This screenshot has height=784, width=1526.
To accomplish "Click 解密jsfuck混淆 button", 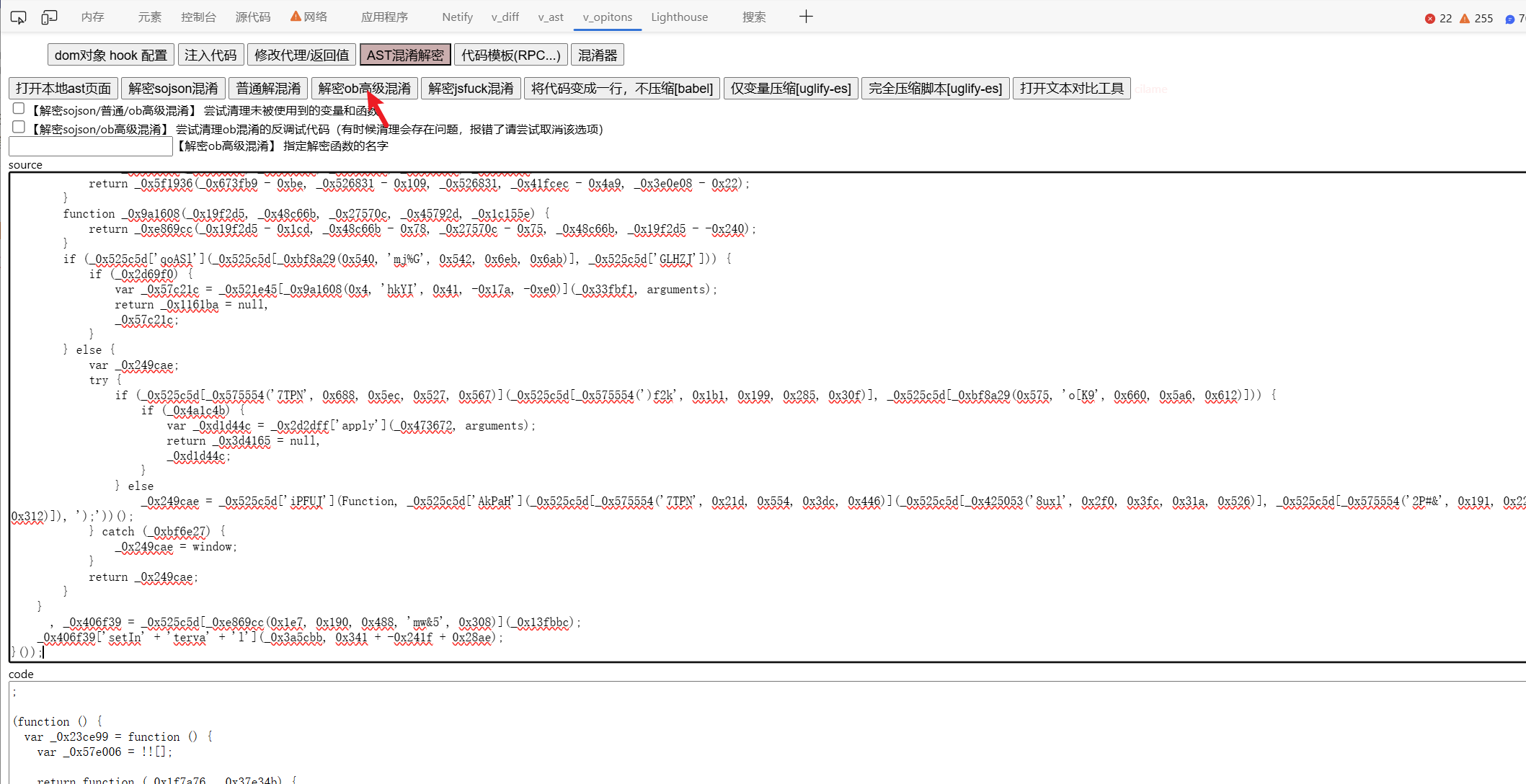I will [x=470, y=88].
